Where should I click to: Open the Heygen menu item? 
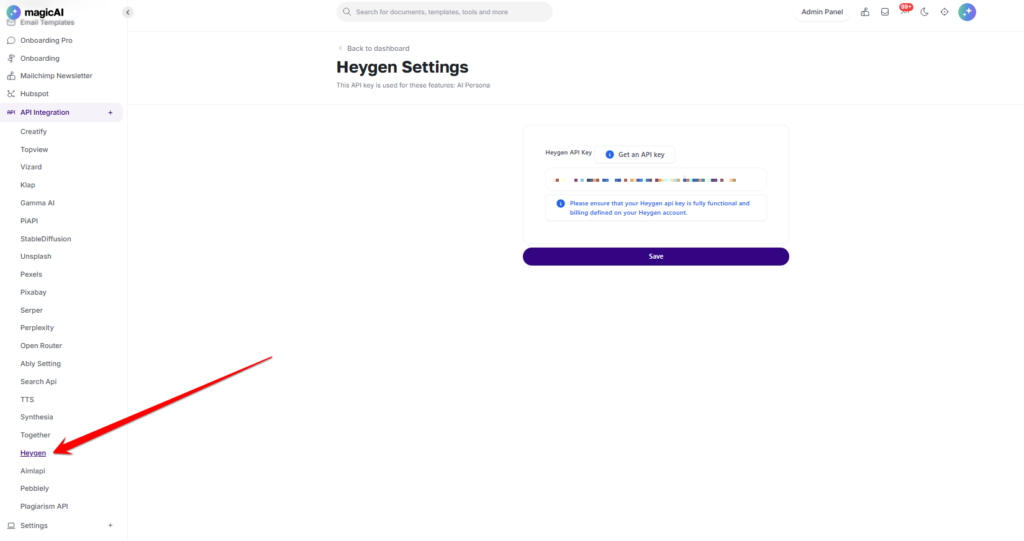[x=33, y=453]
